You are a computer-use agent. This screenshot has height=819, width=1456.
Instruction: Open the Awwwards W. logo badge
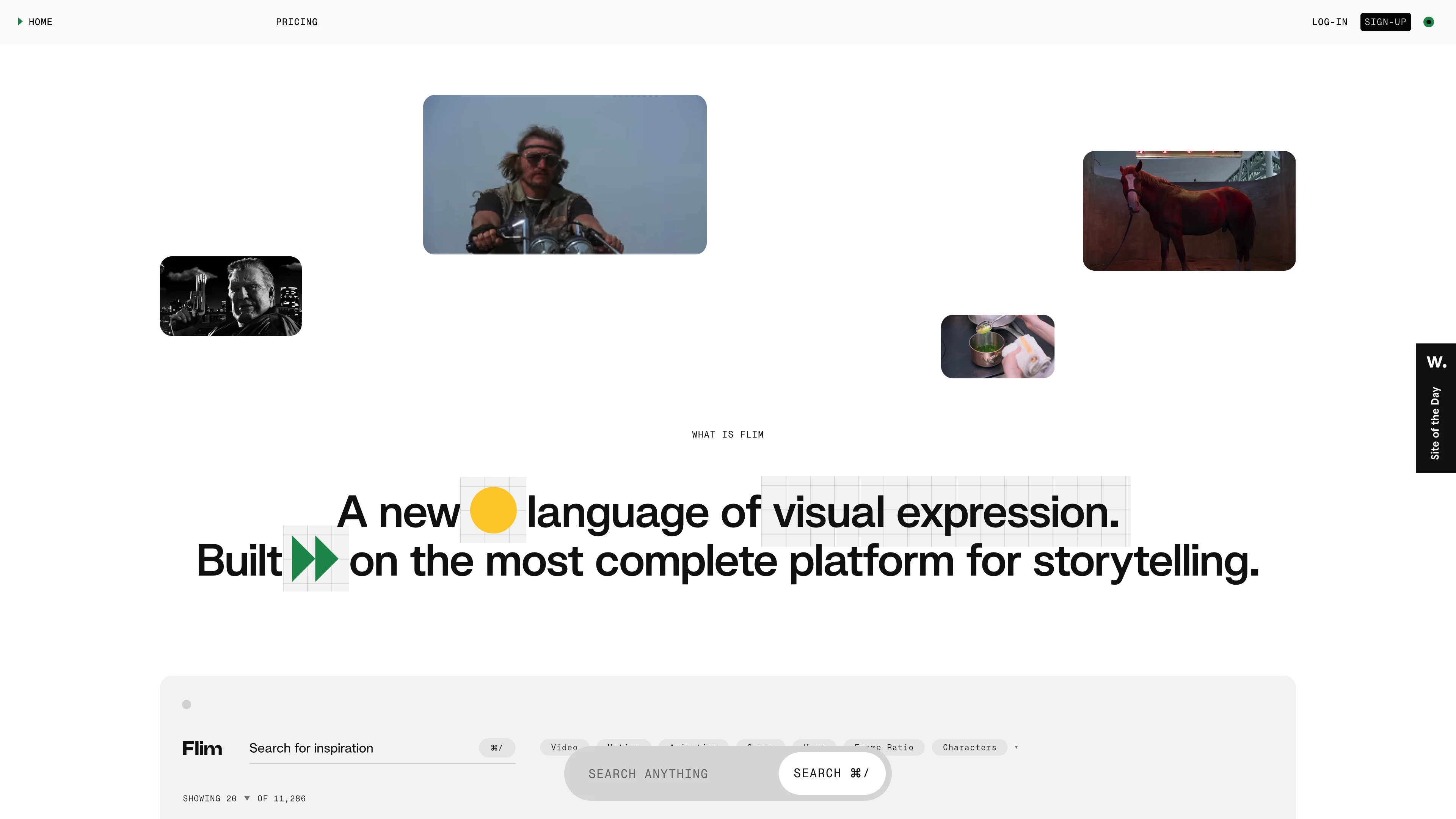coord(1436,362)
